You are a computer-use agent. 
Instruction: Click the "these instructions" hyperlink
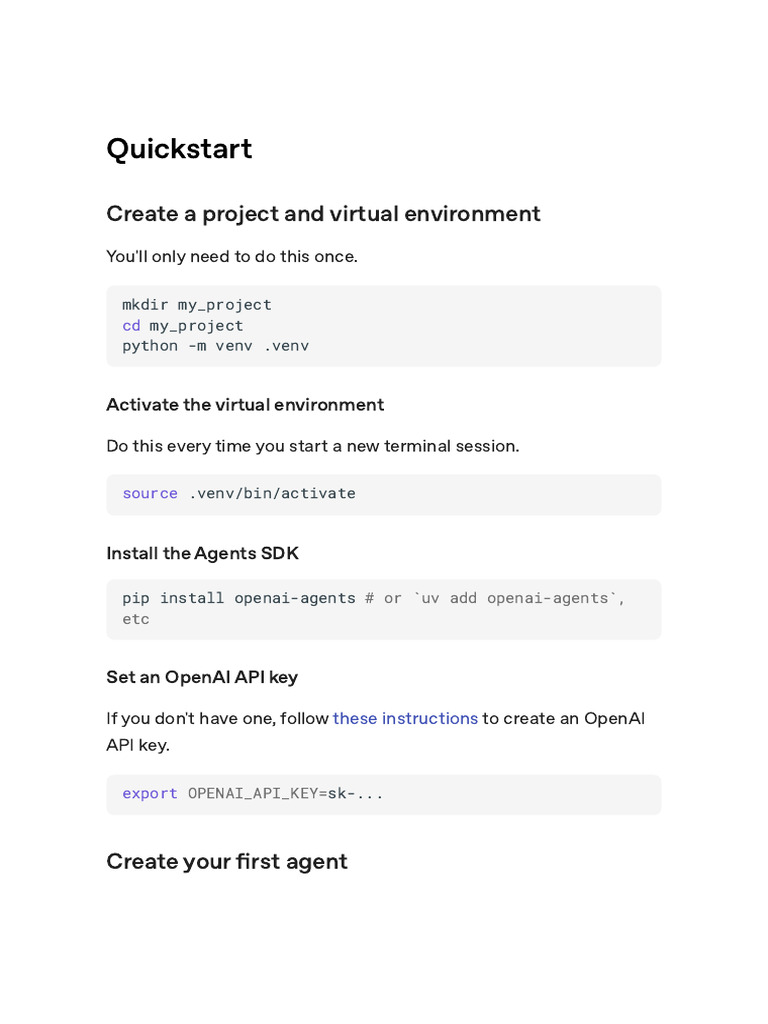[x=405, y=718]
